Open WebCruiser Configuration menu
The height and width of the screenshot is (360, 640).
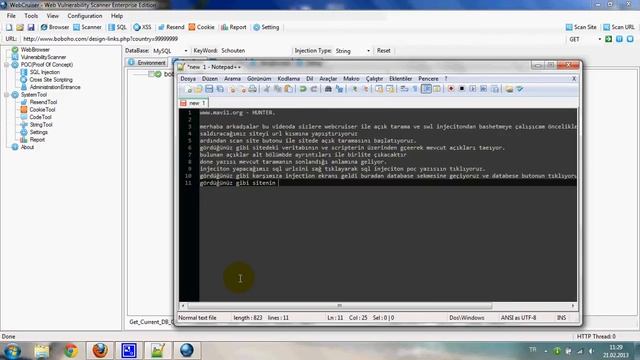coord(85,16)
